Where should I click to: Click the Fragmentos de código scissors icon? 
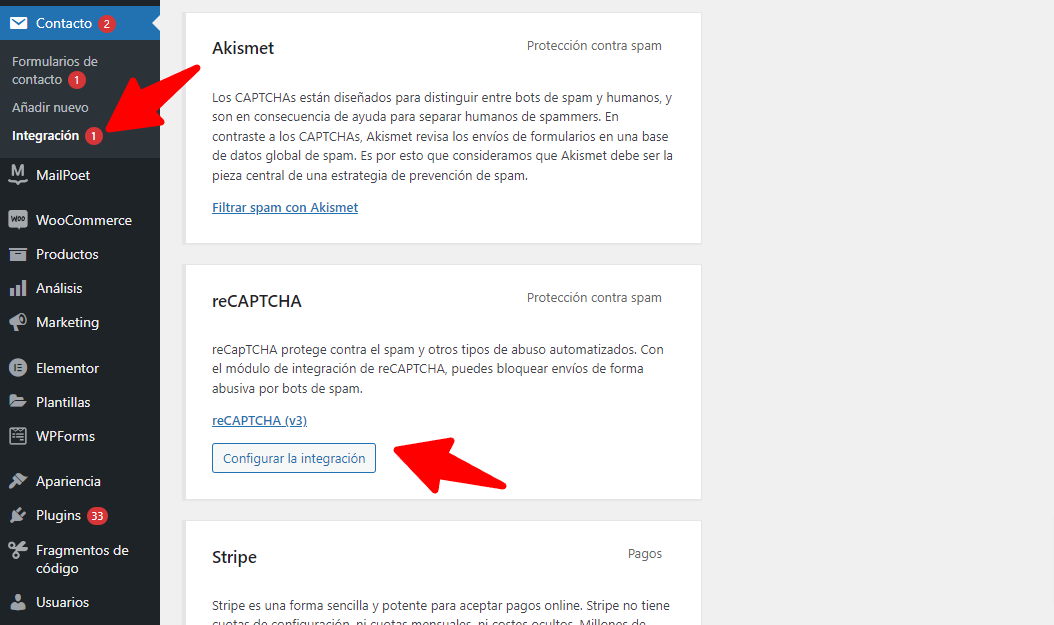(x=18, y=550)
